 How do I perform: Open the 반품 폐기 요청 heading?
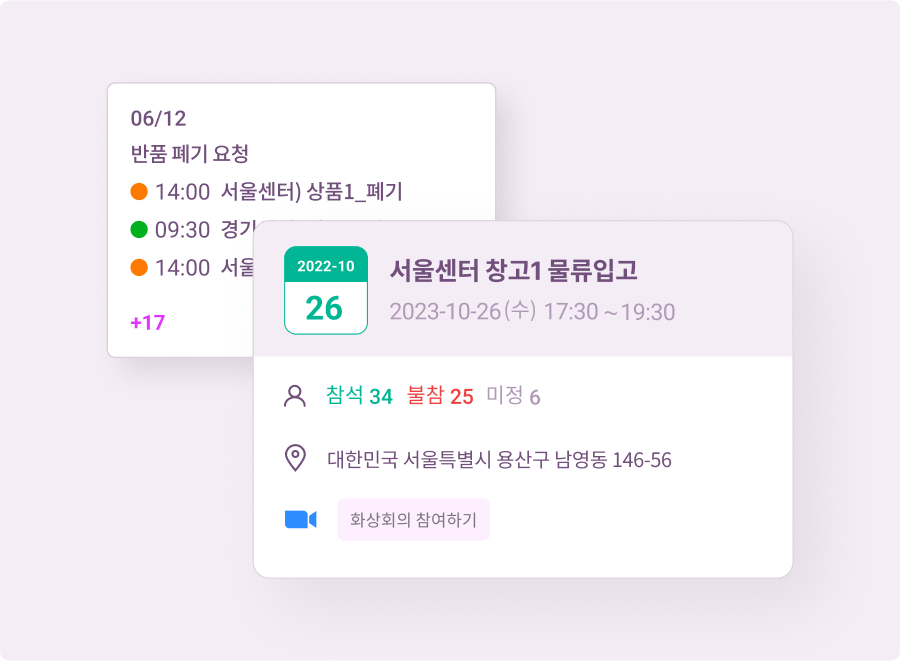[189, 154]
